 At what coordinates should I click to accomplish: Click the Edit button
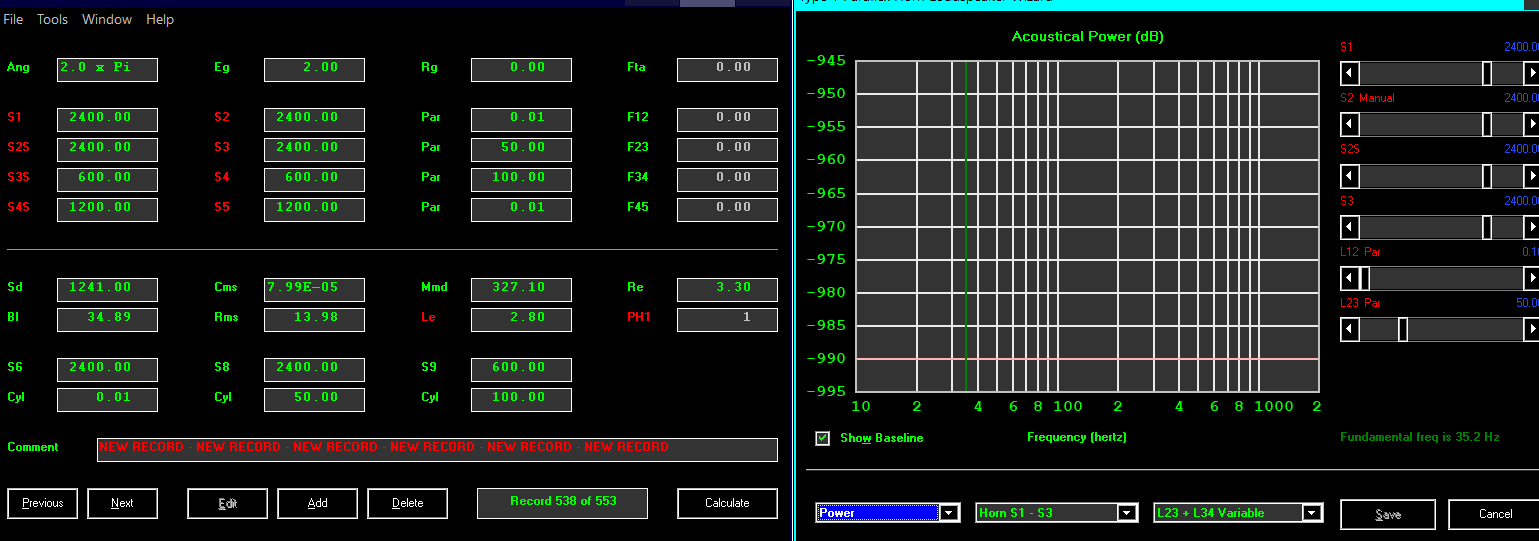pyautogui.click(x=227, y=503)
